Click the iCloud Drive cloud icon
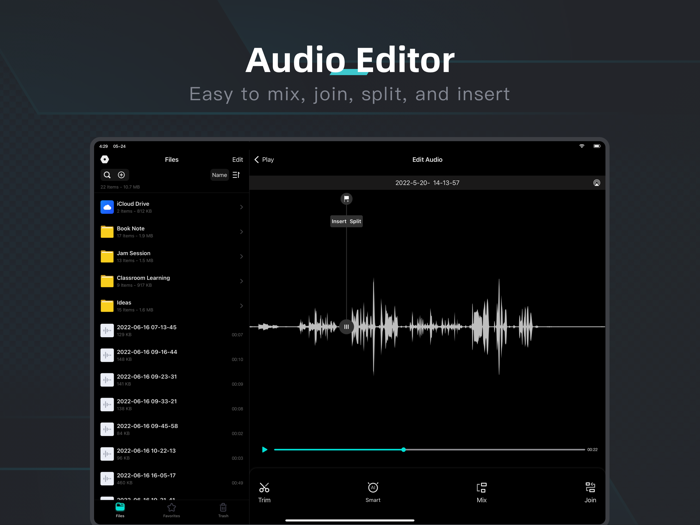The width and height of the screenshot is (700, 525). click(107, 207)
